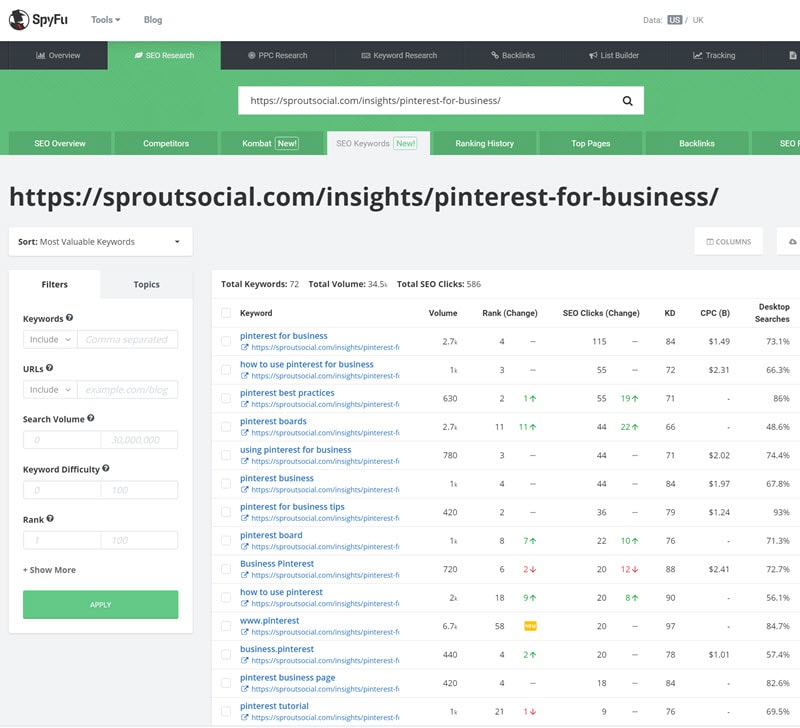Image resolution: width=800 pixels, height=728 pixels.
Task: Check the 'pinterest best practices' row checkbox
Action: coord(226,398)
